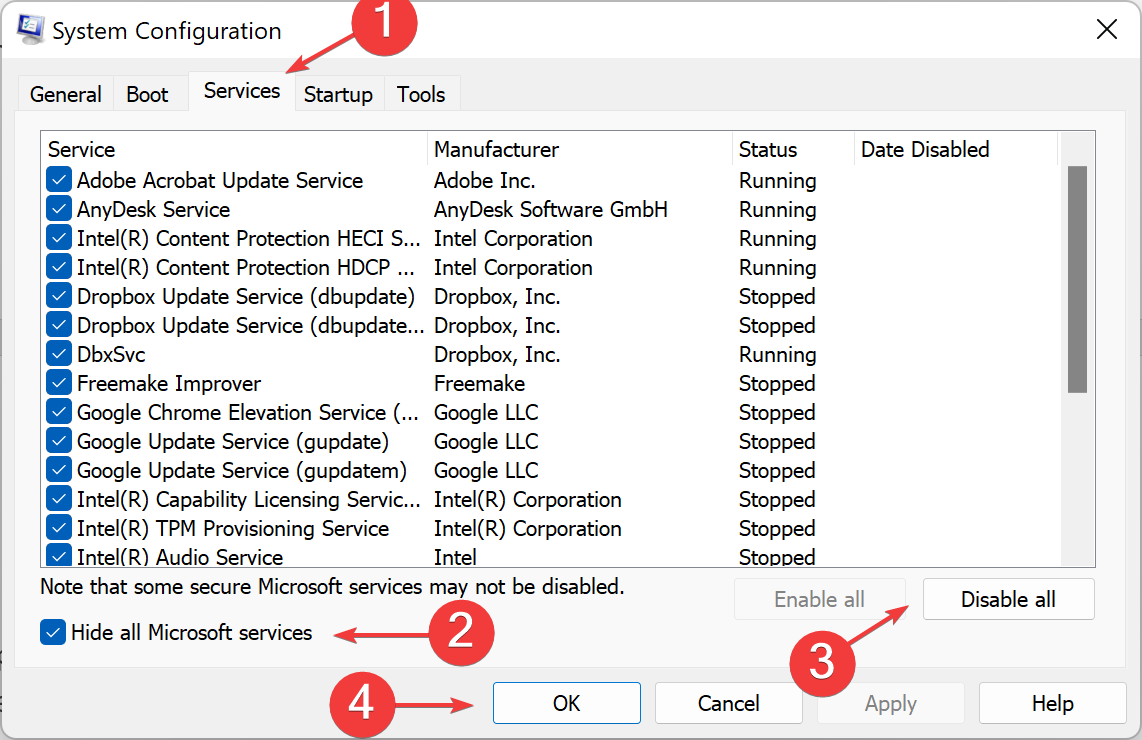Uncheck Google Chrome Elevation Service checkbox
This screenshot has height=740, width=1142.
[58, 412]
